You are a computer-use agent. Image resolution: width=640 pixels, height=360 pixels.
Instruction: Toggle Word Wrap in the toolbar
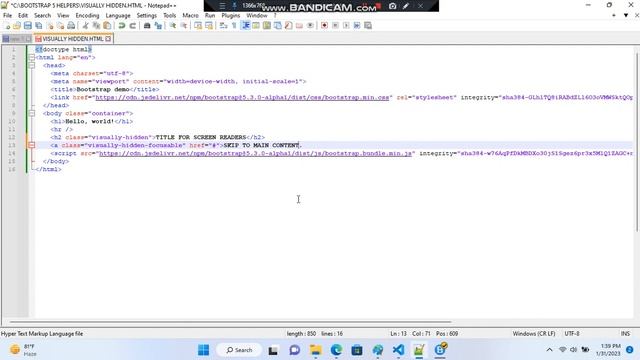pos(223,25)
